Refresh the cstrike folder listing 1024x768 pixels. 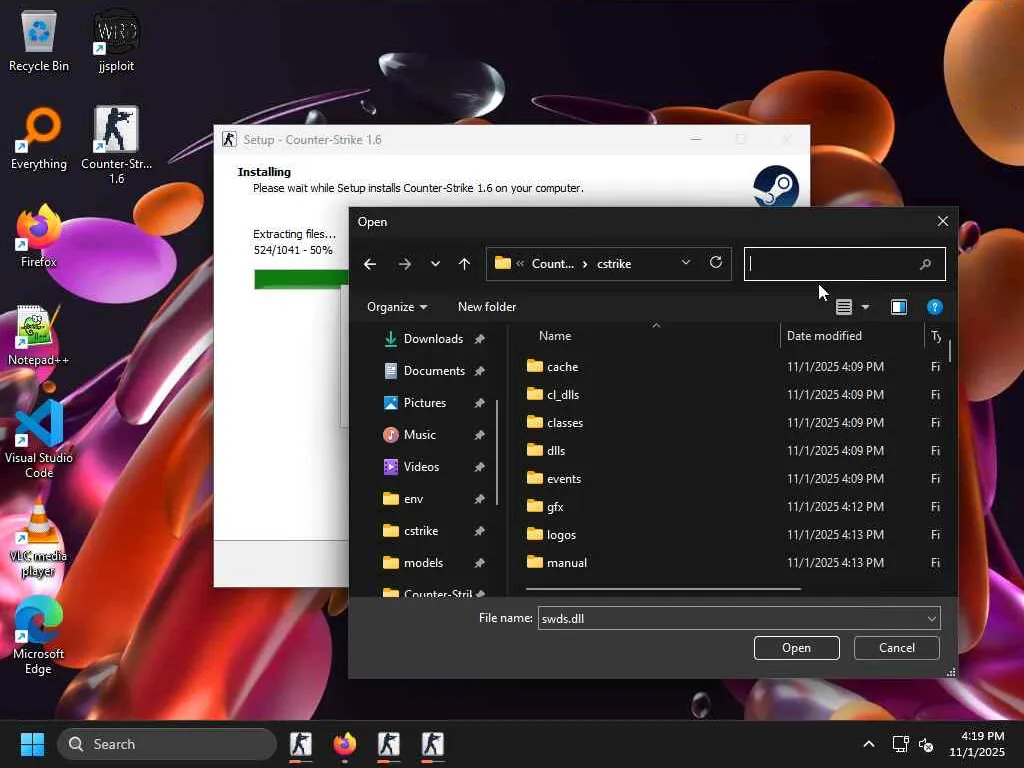pyautogui.click(x=716, y=263)
